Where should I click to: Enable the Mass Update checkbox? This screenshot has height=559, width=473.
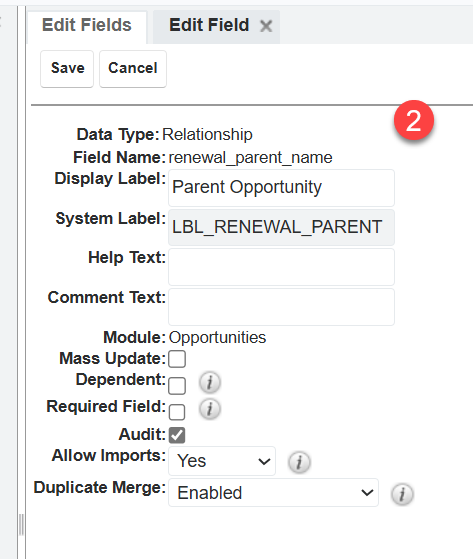click(x=177, y=359)
